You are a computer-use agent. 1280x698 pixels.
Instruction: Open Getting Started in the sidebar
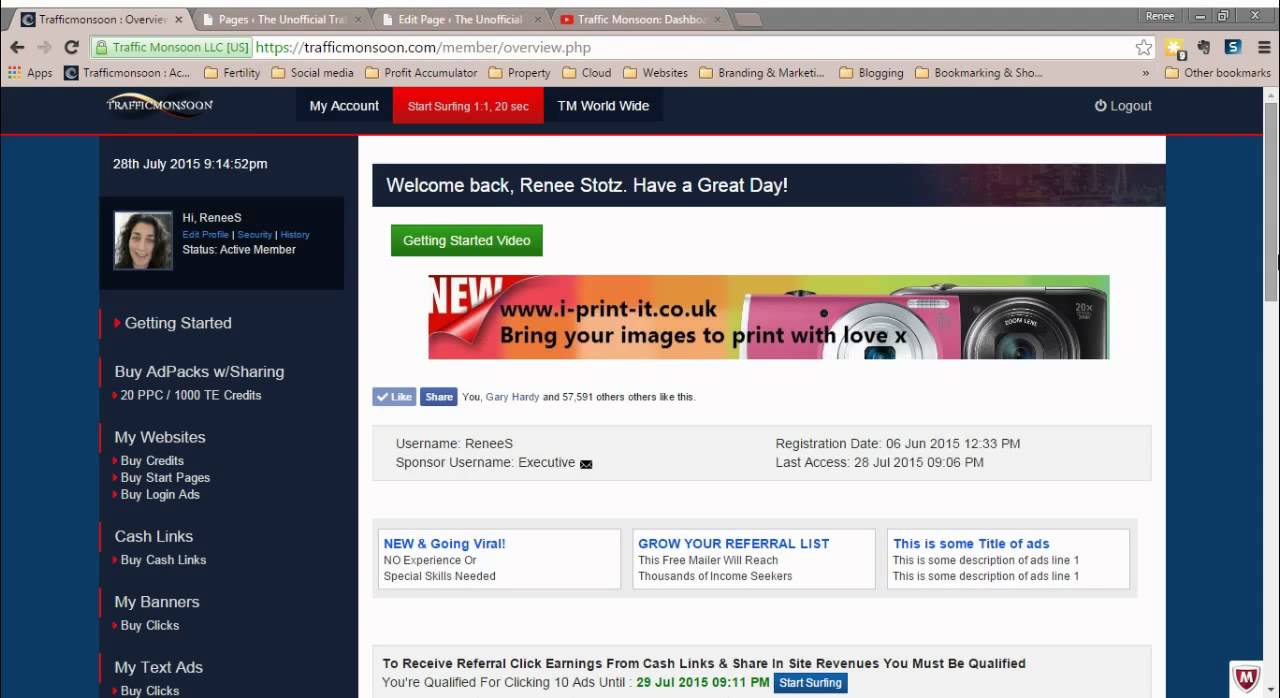(178, 323)
